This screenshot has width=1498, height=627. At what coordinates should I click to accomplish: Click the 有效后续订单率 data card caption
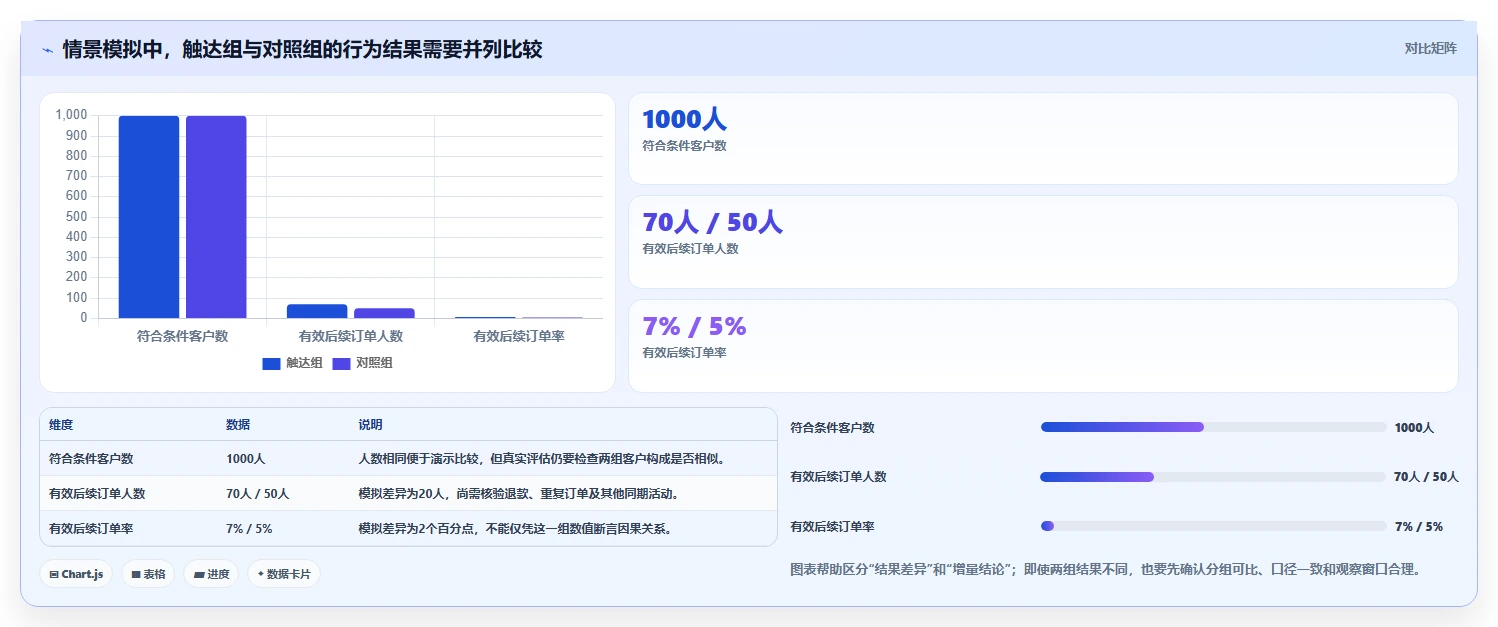pos(684,353)
